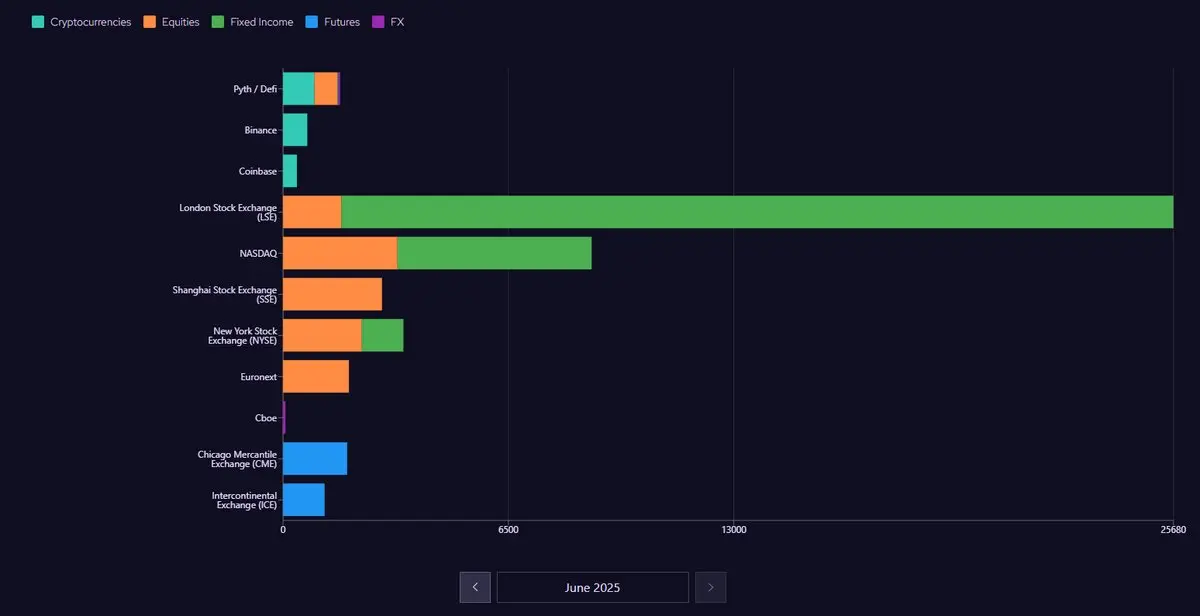
Task: Click the 13000 x-axis tick value
Action: coord(734,529)
